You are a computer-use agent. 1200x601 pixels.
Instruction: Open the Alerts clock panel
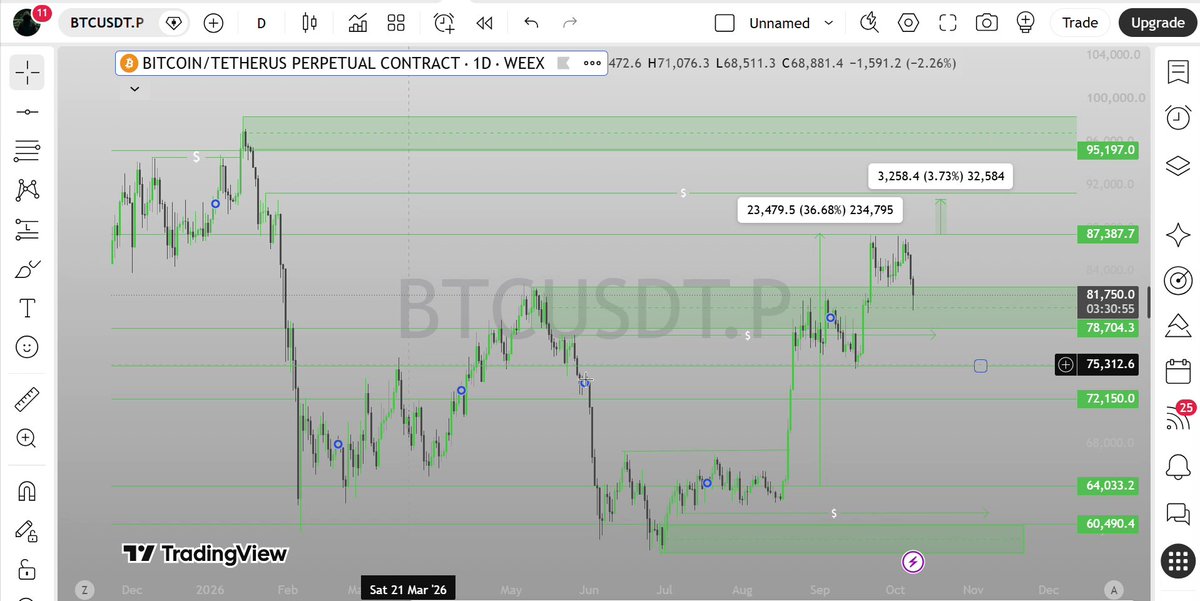click(1178, 118)
